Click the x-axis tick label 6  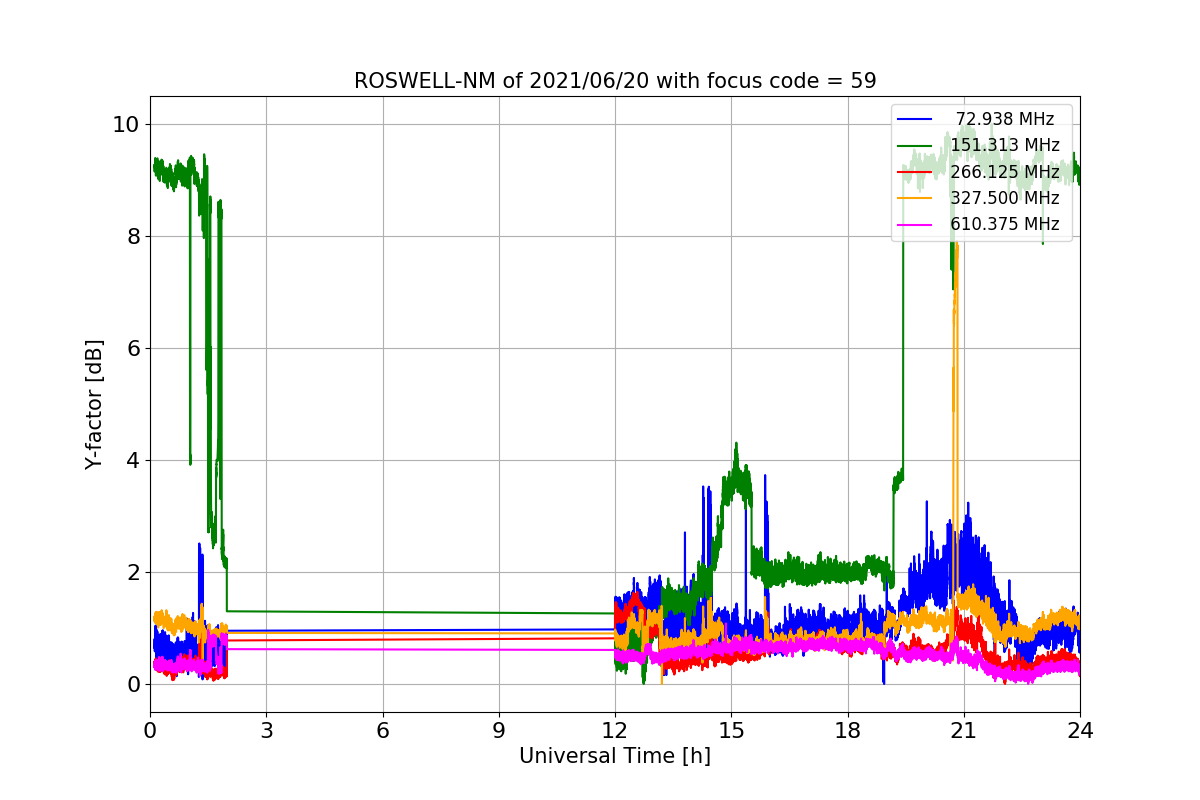coord(382,731)
